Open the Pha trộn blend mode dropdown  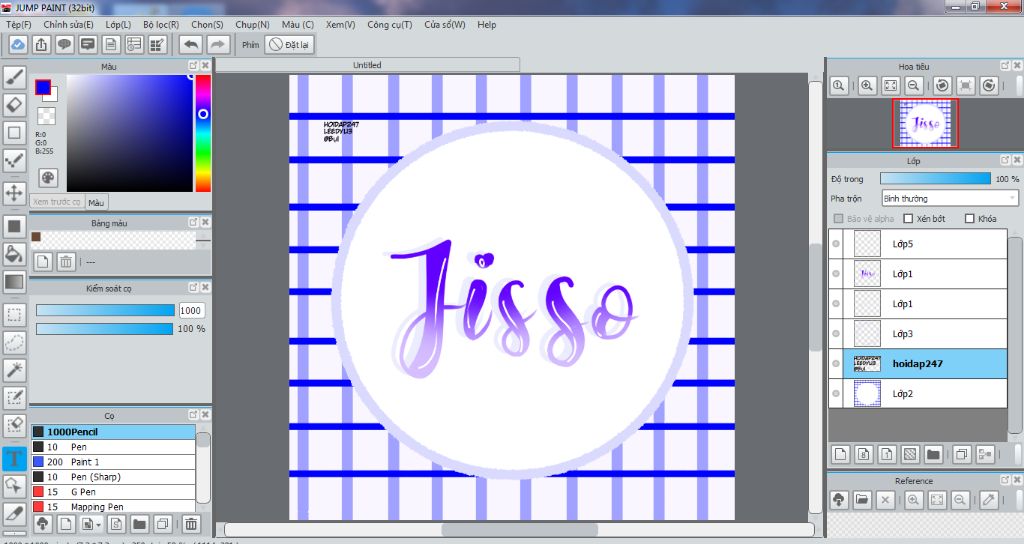pyautogui.click(x=950, y=198)
